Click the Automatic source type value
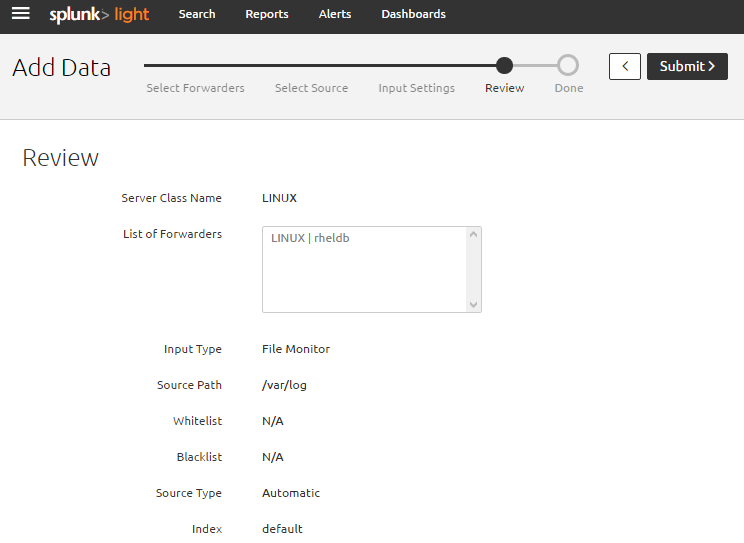Screen dimensions: 744x543 pyautogui.click(x=291, y=494)
